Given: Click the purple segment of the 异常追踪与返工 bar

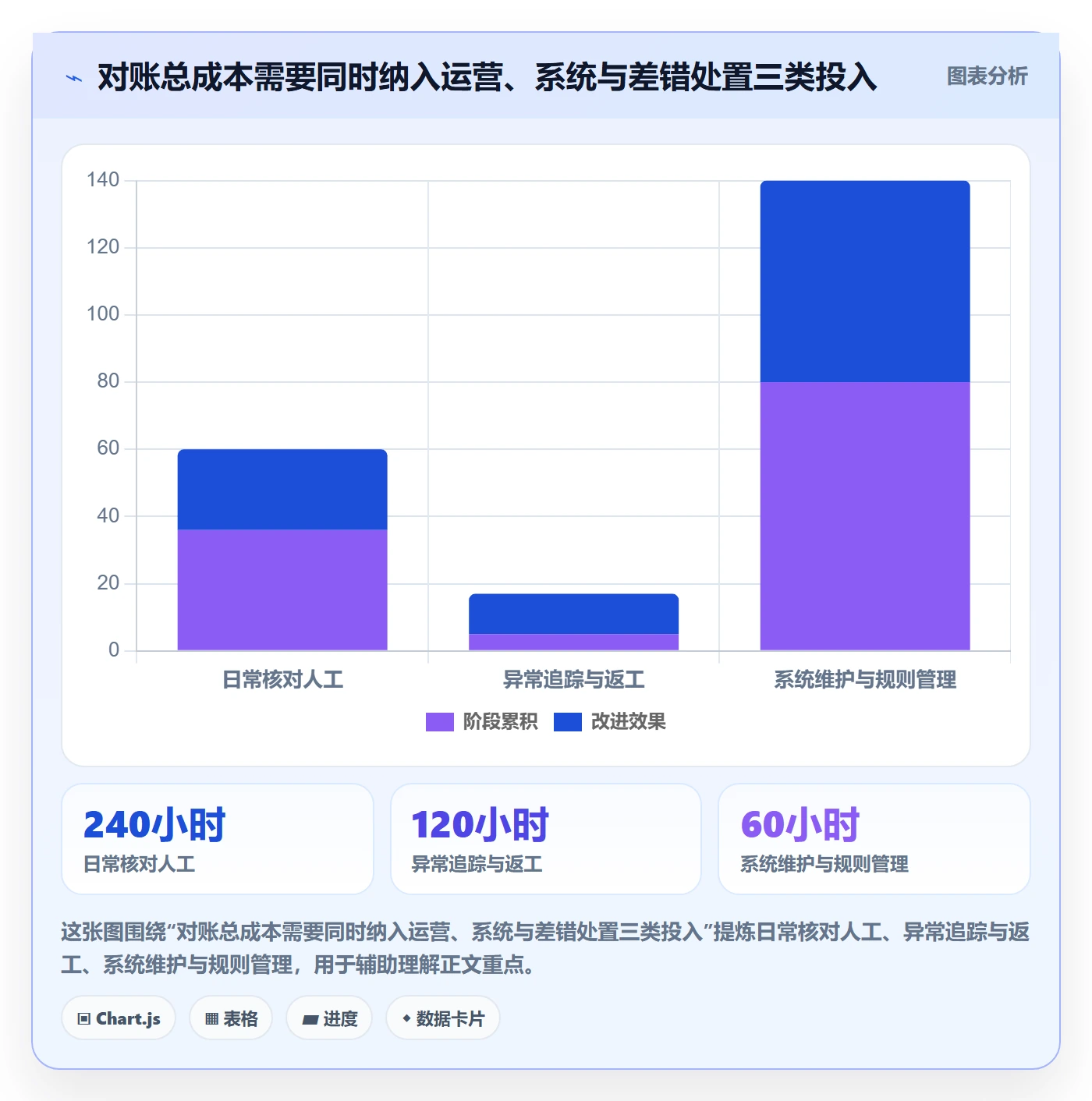Looking at the screenshot, I should [x=573, y=642].
